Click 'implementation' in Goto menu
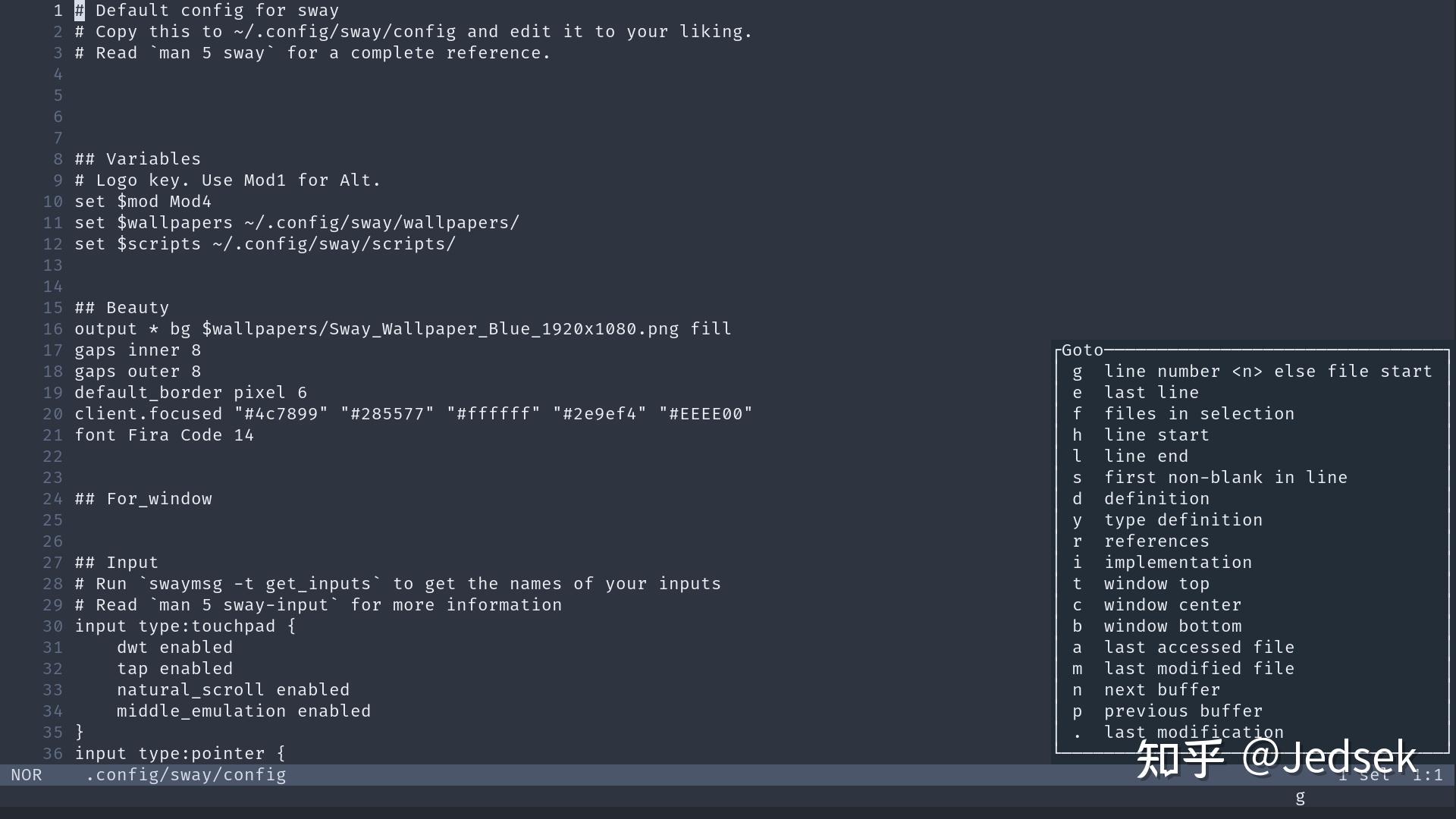This screenshot has width=1456, height=819. [1177, 563]
